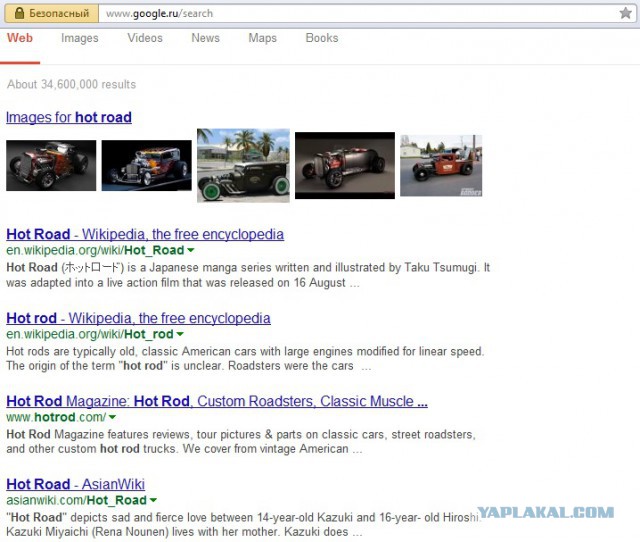Select the Web search tab

pos(20,38)
